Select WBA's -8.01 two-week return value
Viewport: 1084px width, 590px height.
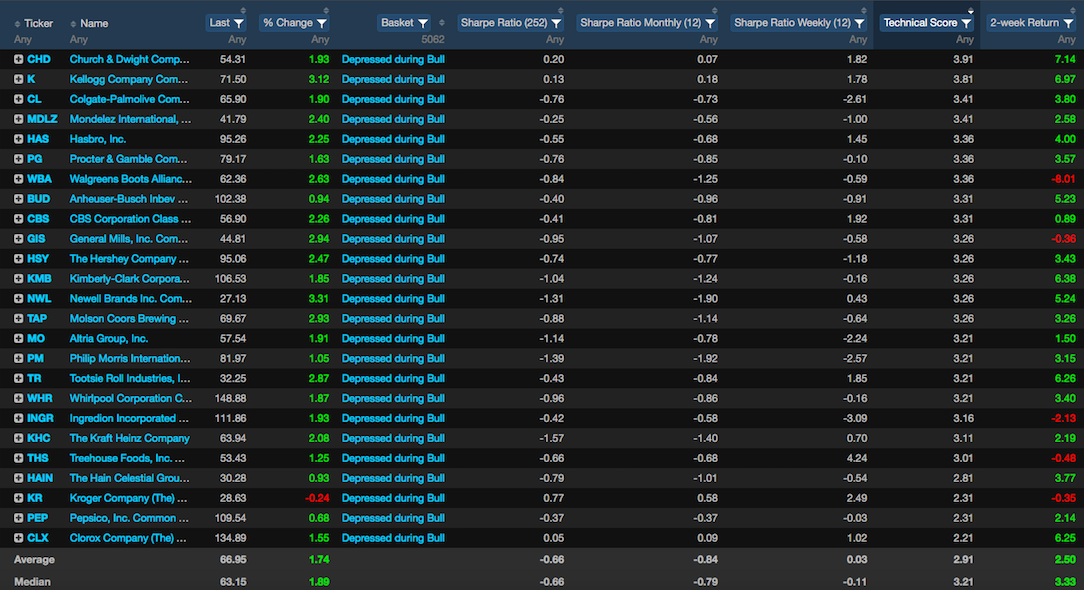[1063, 179]
